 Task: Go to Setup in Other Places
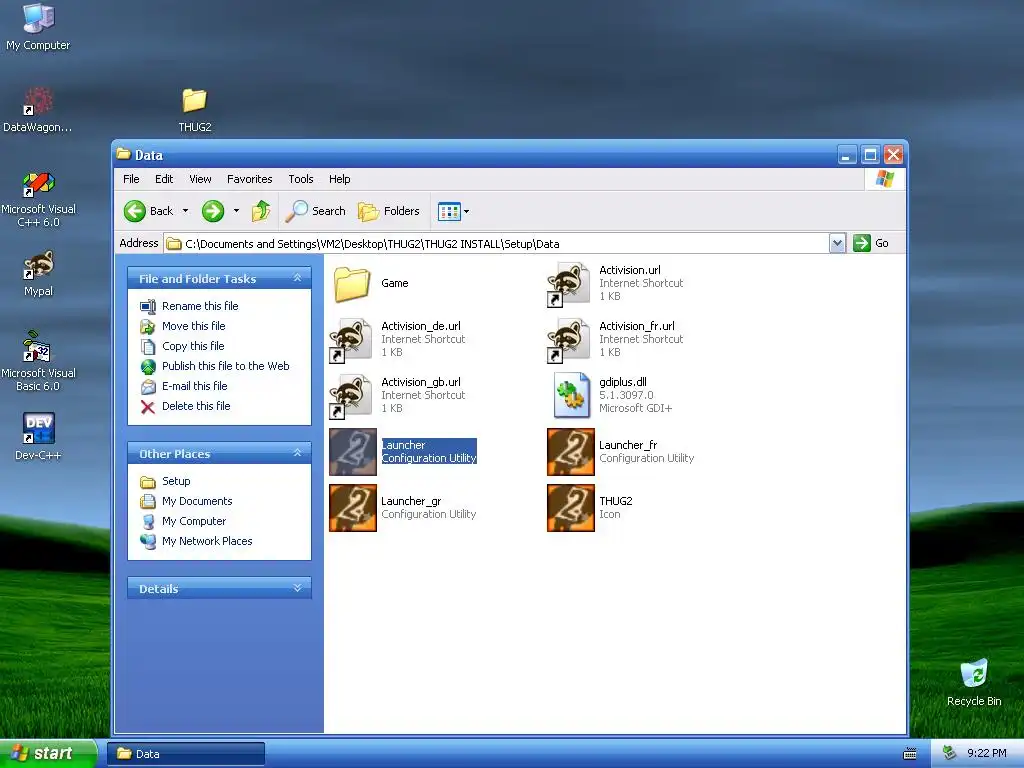pos(176,481)
